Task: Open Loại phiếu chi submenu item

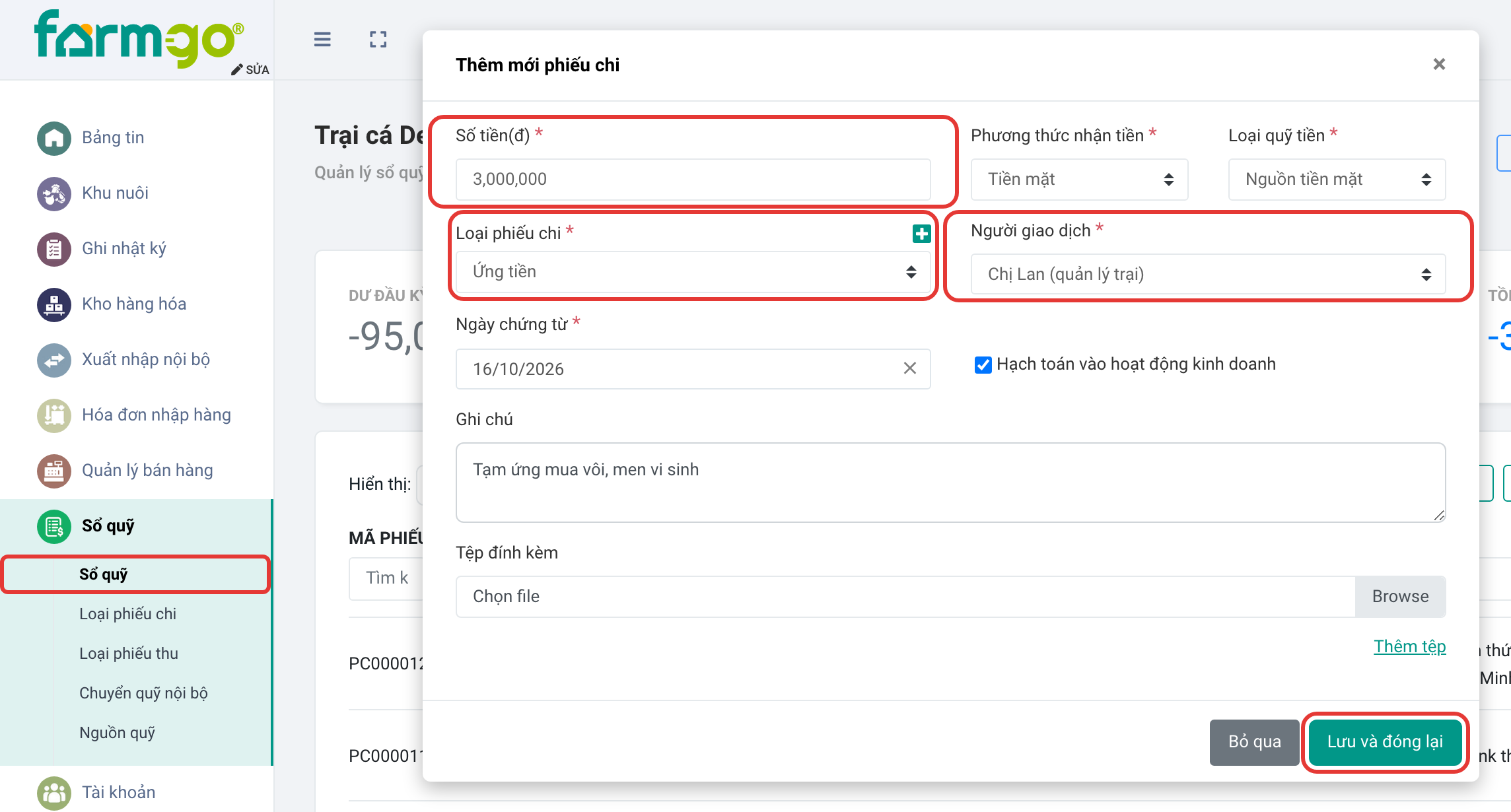Action: (x=128, y=614)
